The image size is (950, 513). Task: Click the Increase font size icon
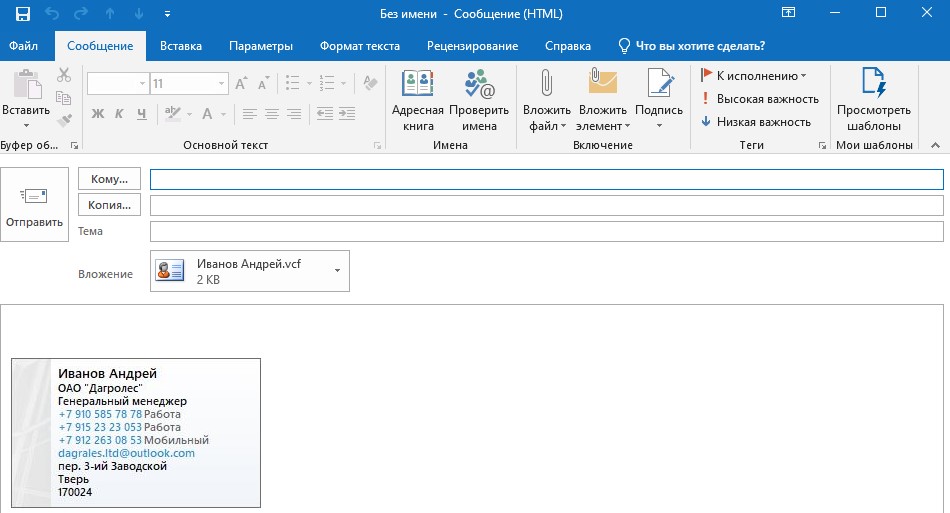point(241,84)
